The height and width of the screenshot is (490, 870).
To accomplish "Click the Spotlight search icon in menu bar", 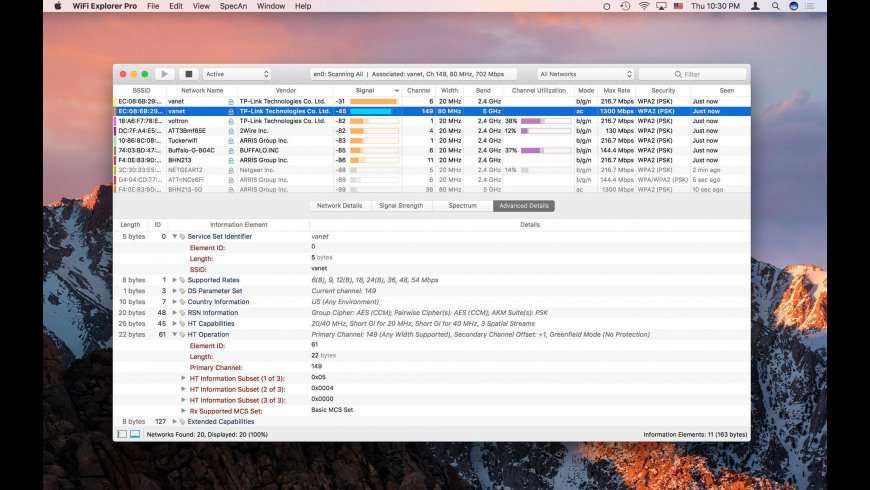I will [x=777, y=6].
